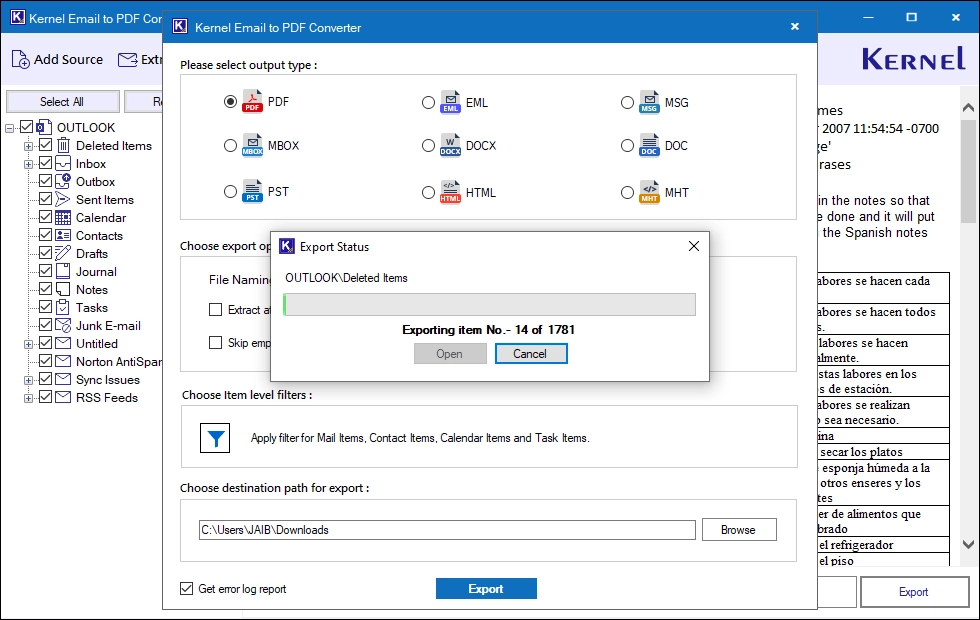Click the MSG format icon

coord(649,102)
